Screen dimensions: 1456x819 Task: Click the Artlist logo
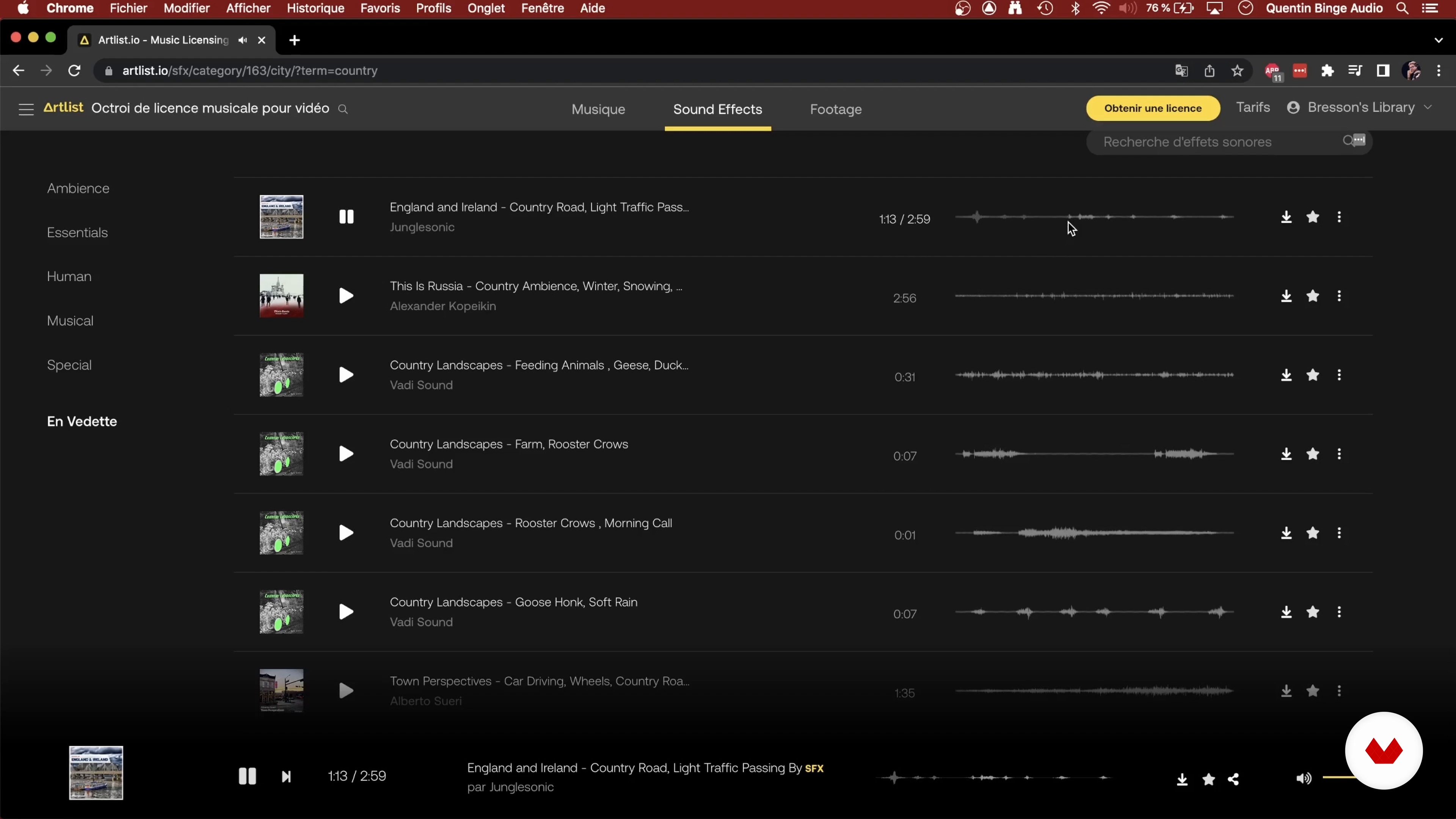63,107
